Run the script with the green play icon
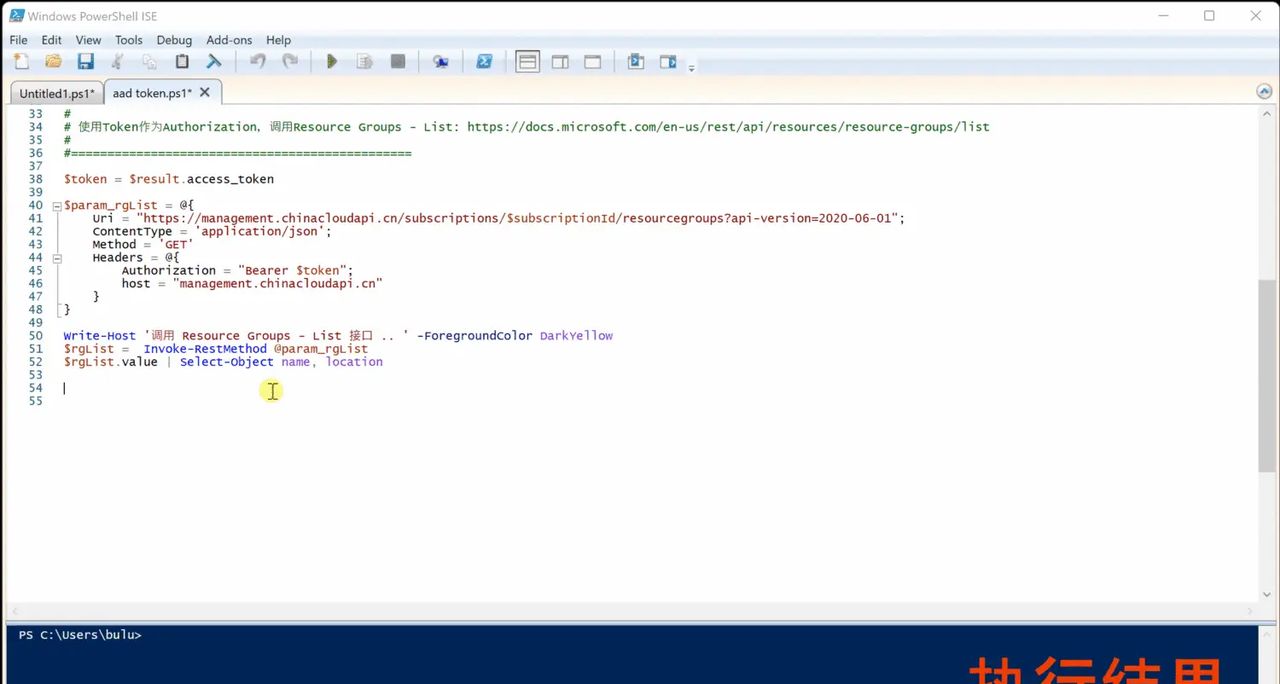This screenshot has width=1280, height=684. click(332, 62)
